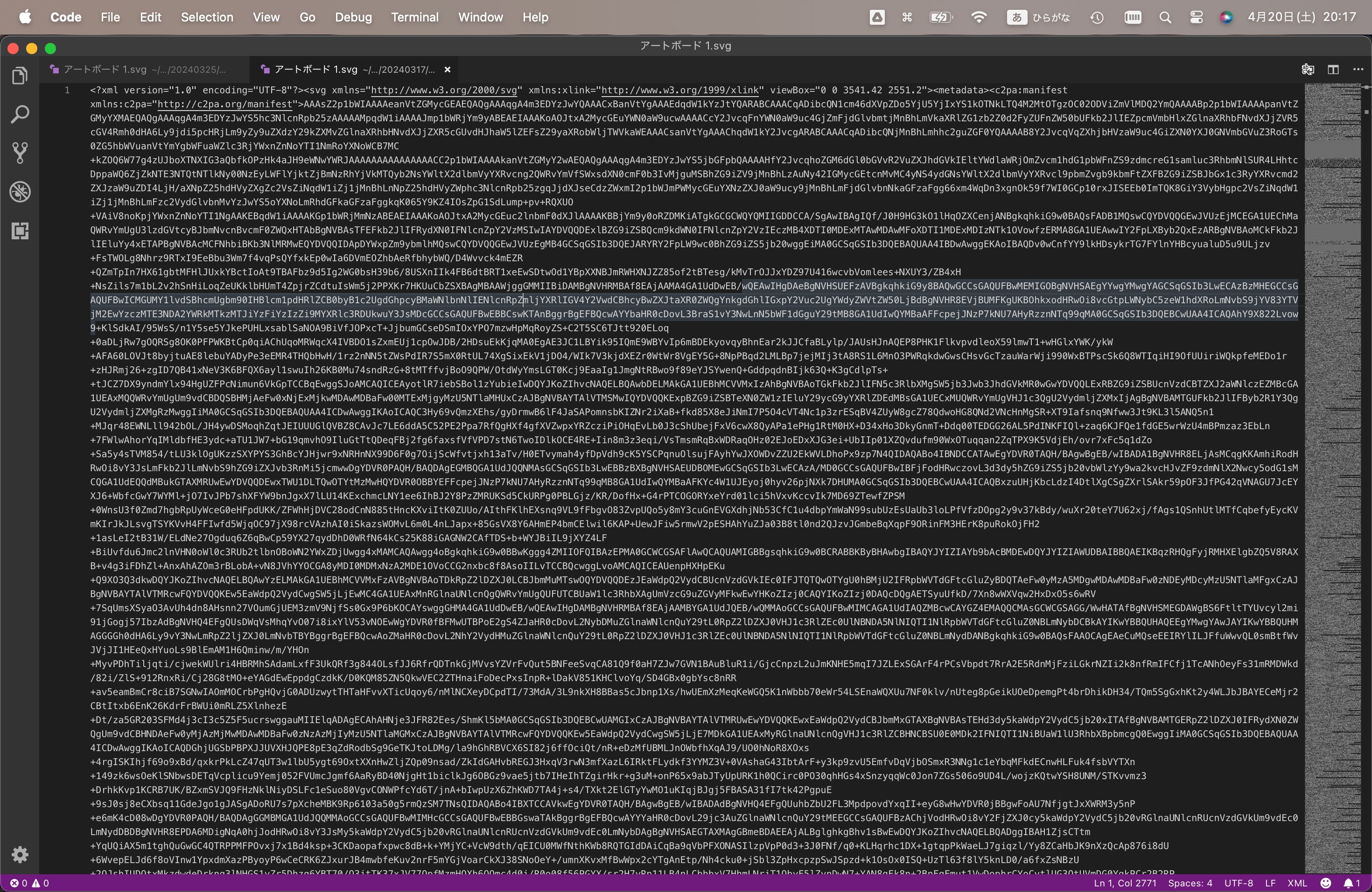This screenshot has width=1372, height=892.
Task: Open the Extensions view
Action: coord(20,231)
